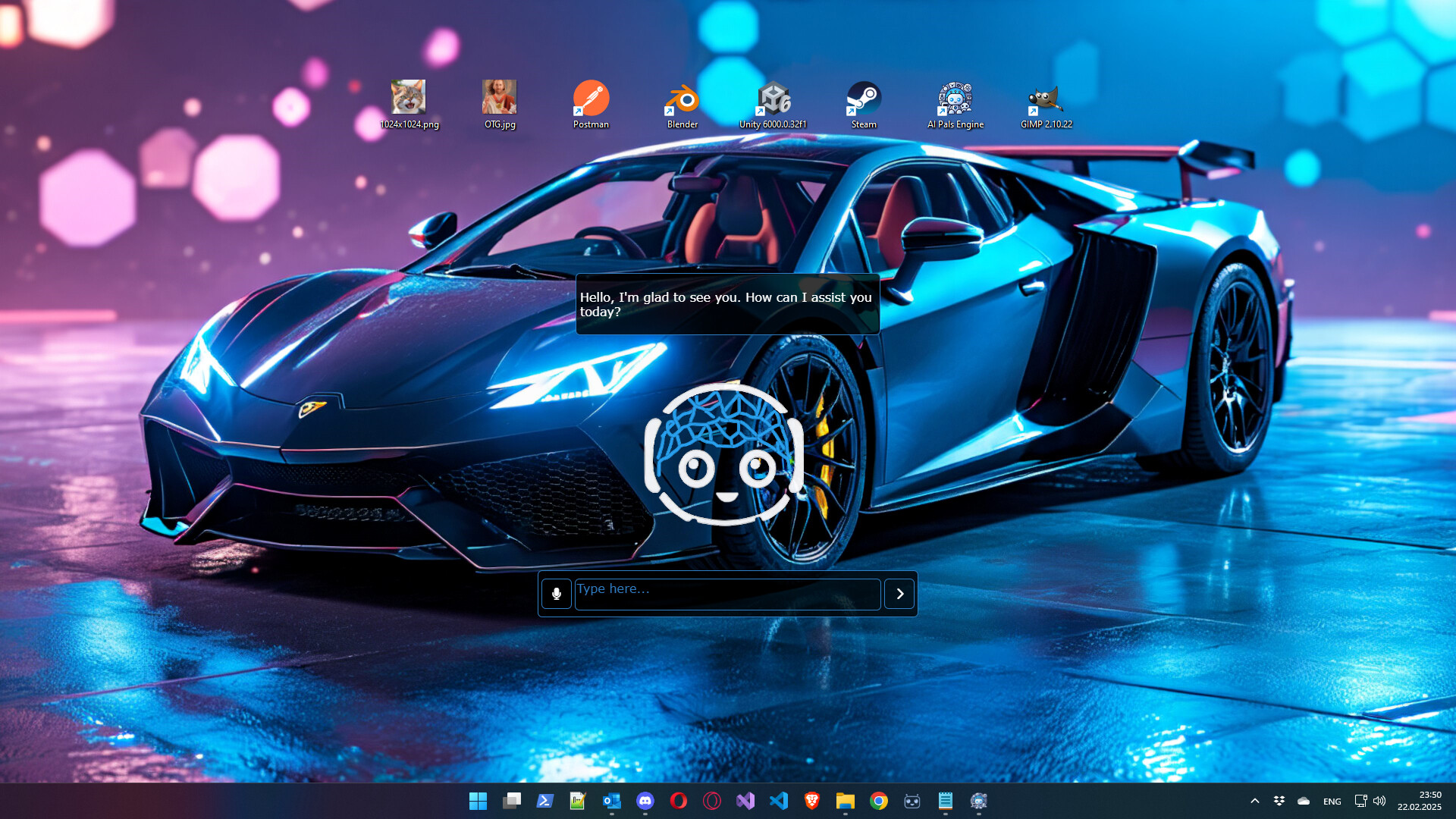Viewport: 1456px width, 819px height.
Task: Select the 1024x1024.png file thumbnail
Action: coord(409,105)
